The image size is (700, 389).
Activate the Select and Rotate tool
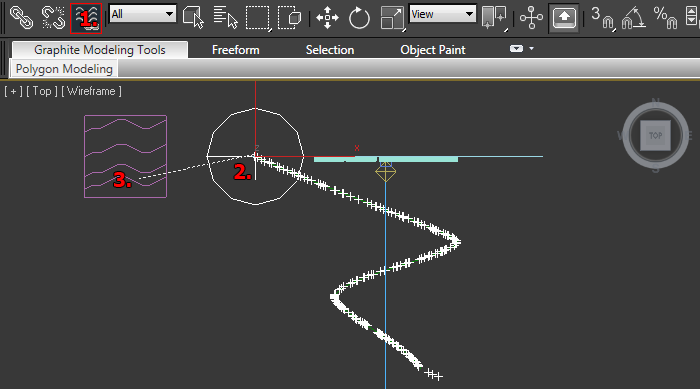click(359, 18)
